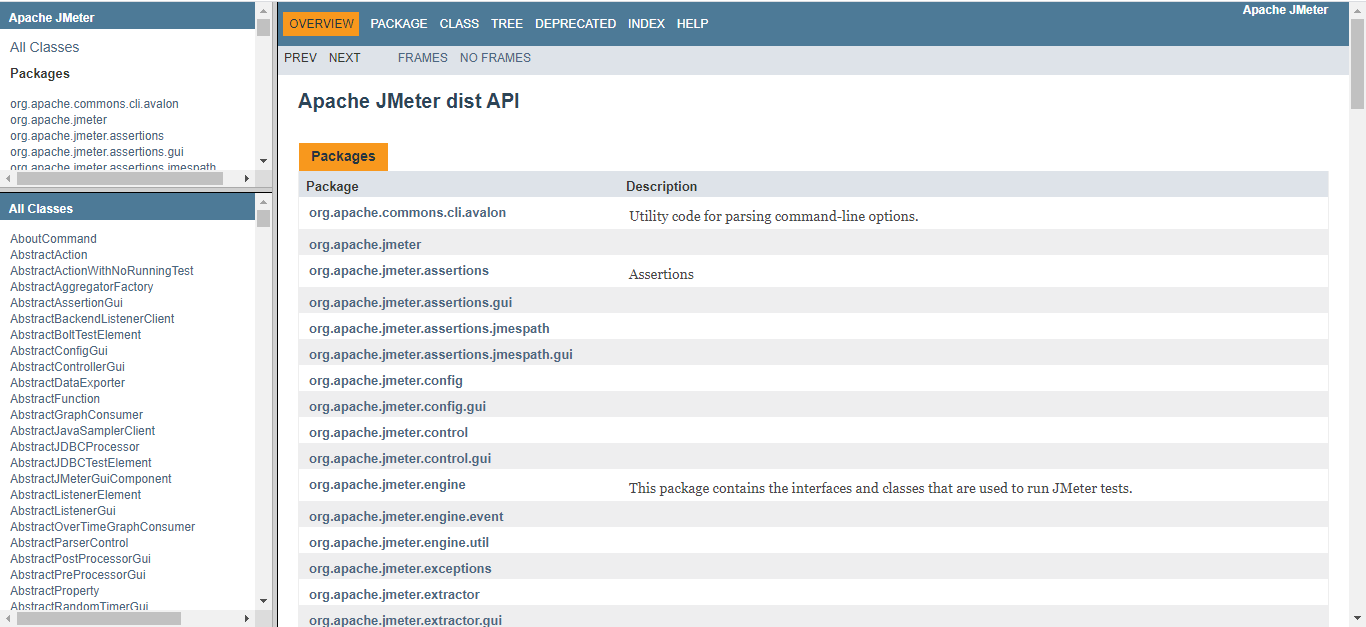1366x627 pixels.
Task: Open the AboutCommand class
Action: pos(53,239)
